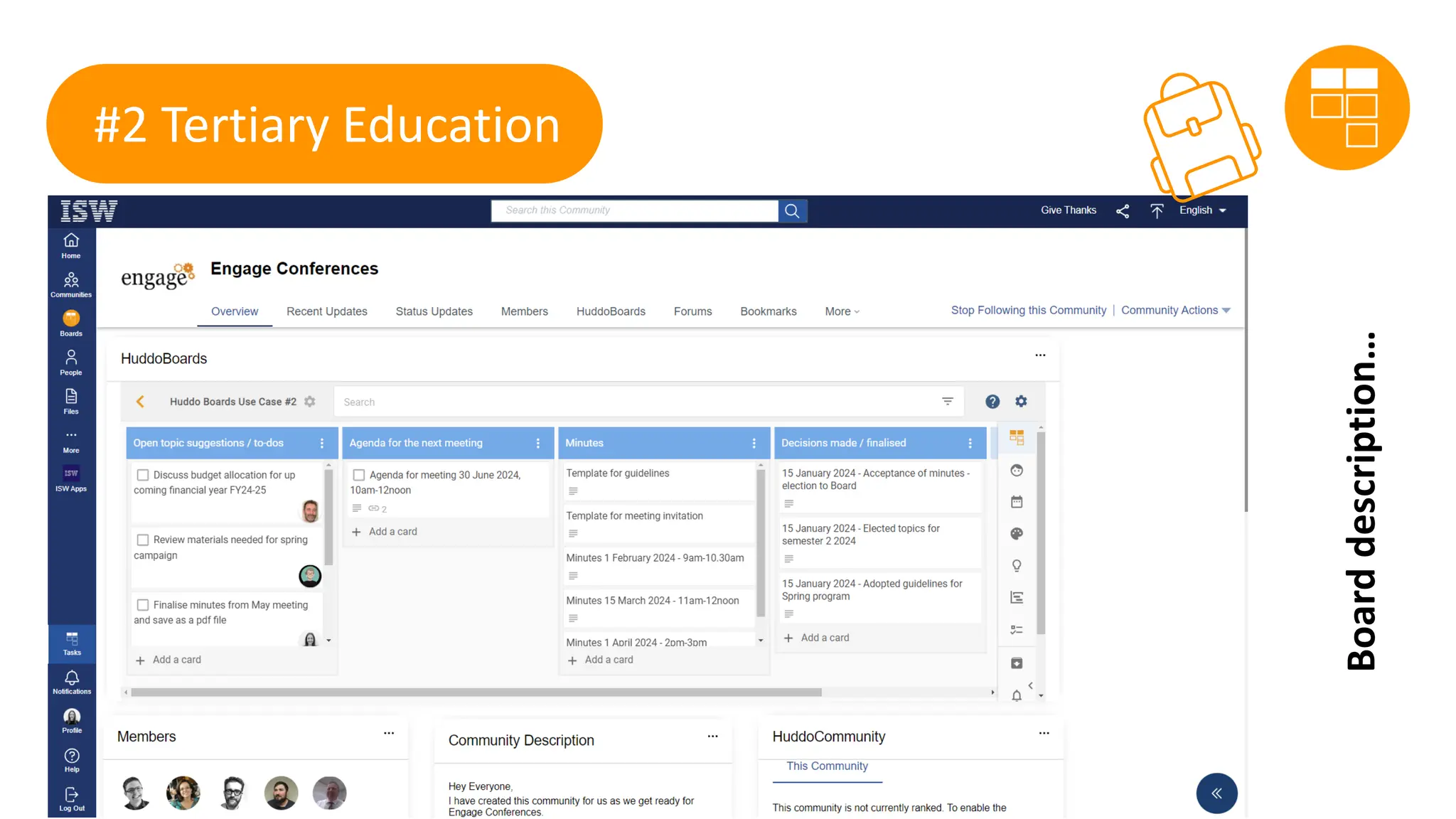Expand the English language dropdown
This screenshot has width=1456, height=819.
(1203, 210)
